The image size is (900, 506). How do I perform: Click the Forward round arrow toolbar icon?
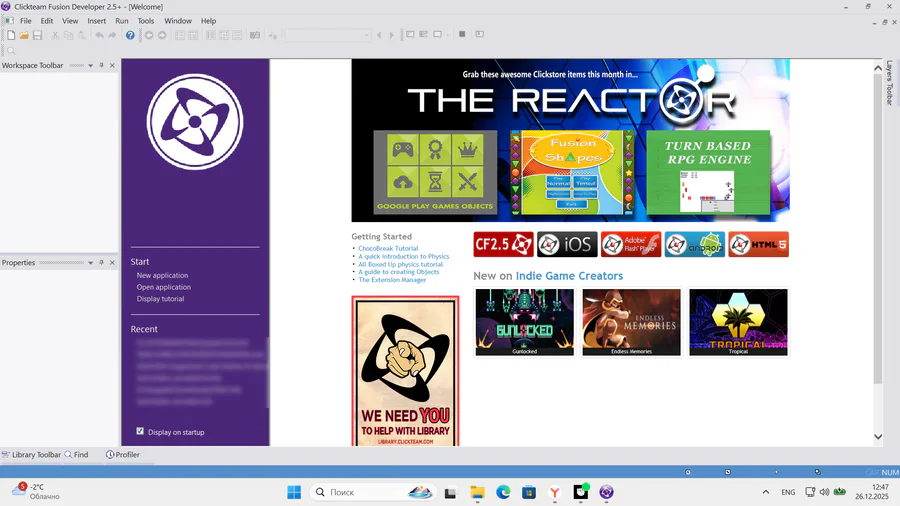162,36
